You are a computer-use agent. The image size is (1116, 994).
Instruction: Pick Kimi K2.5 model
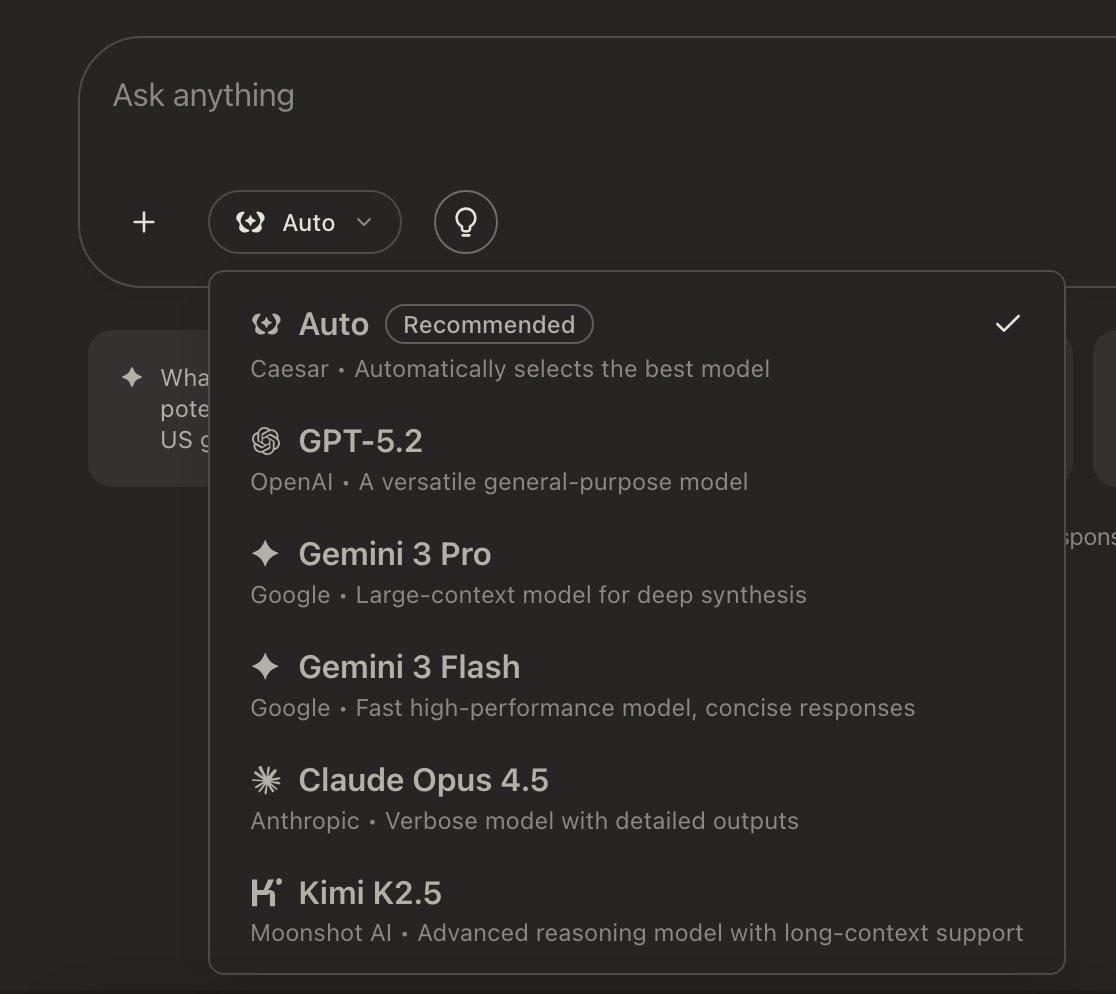[636, 911]
